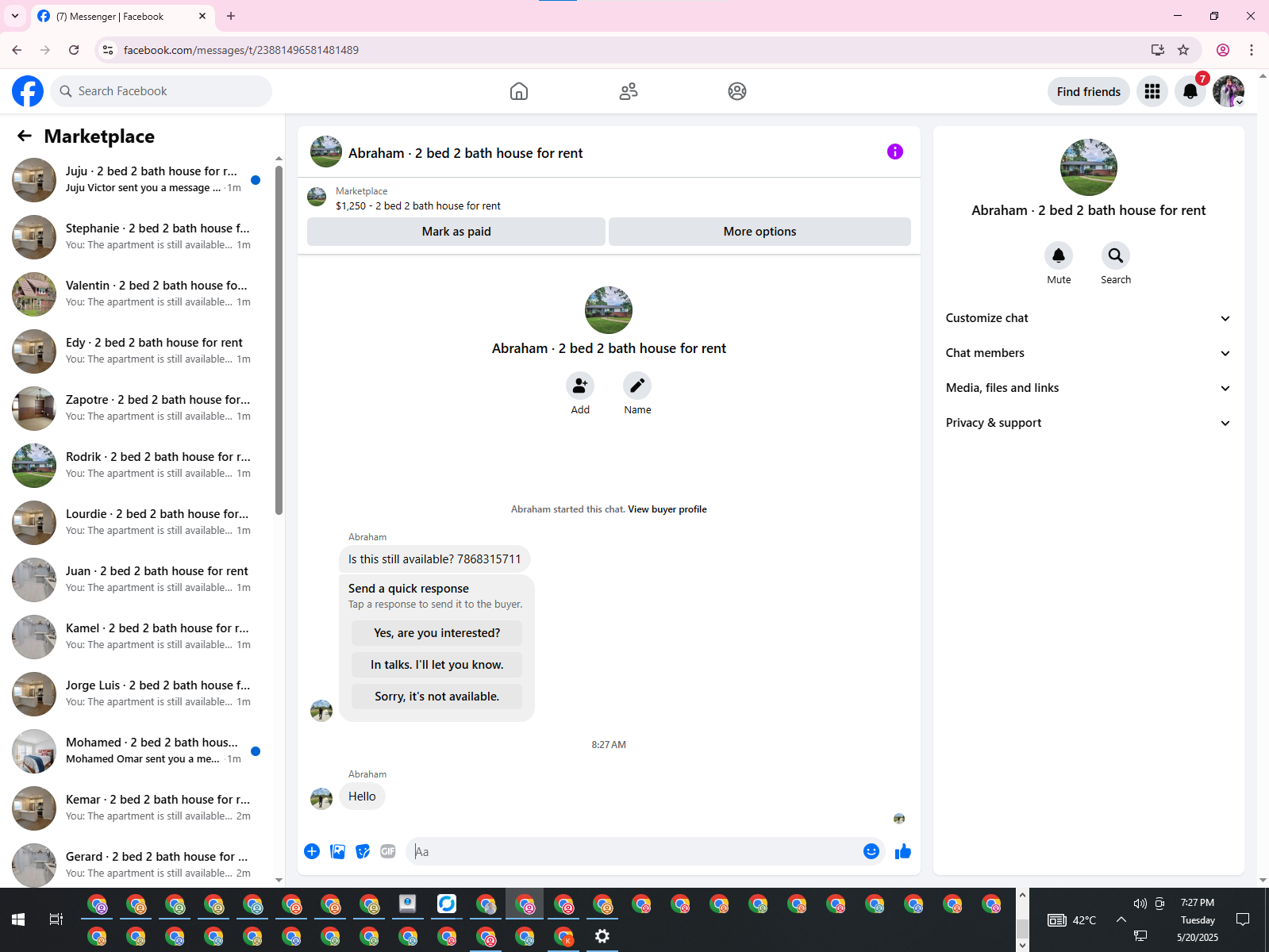Open the Menu grid icon
Image resolution: width=1269 pixels, height=952 pixels.
(1152, 91)
